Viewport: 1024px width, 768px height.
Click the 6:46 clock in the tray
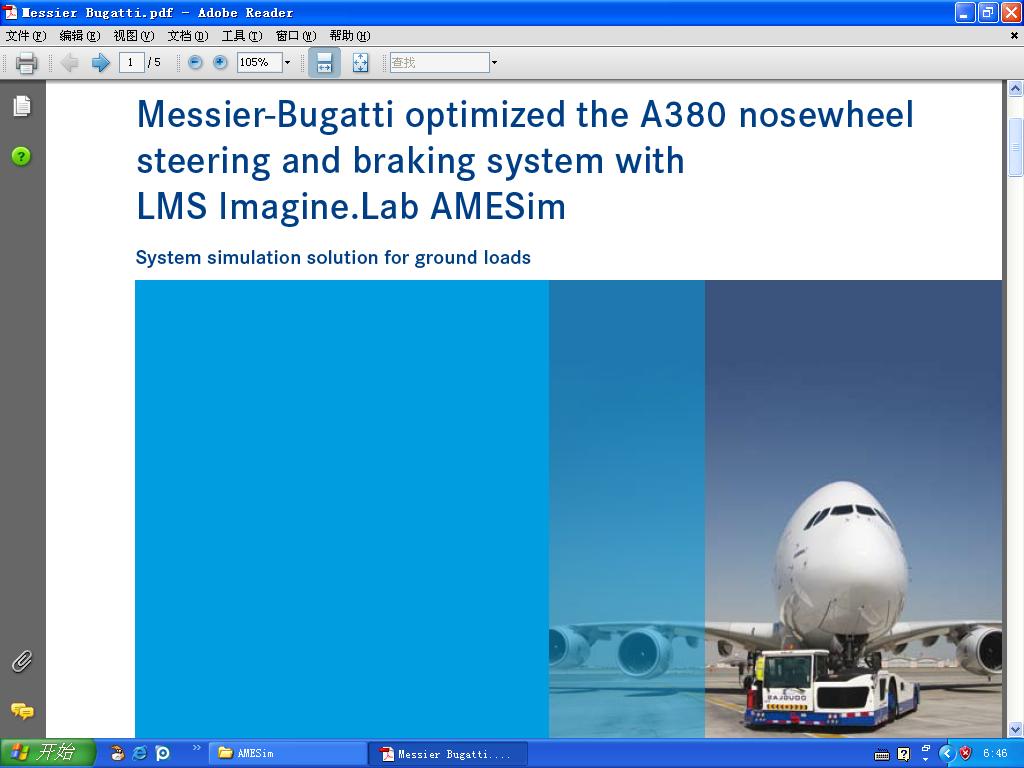tap(995, 754)
